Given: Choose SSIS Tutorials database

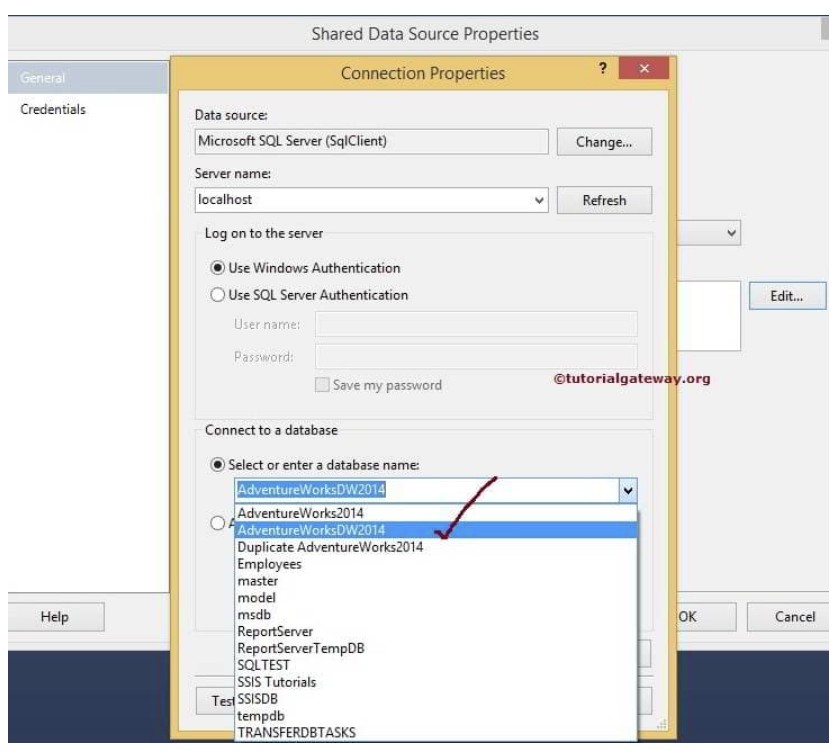Looking at the screenshot, I should pos(436,682).
